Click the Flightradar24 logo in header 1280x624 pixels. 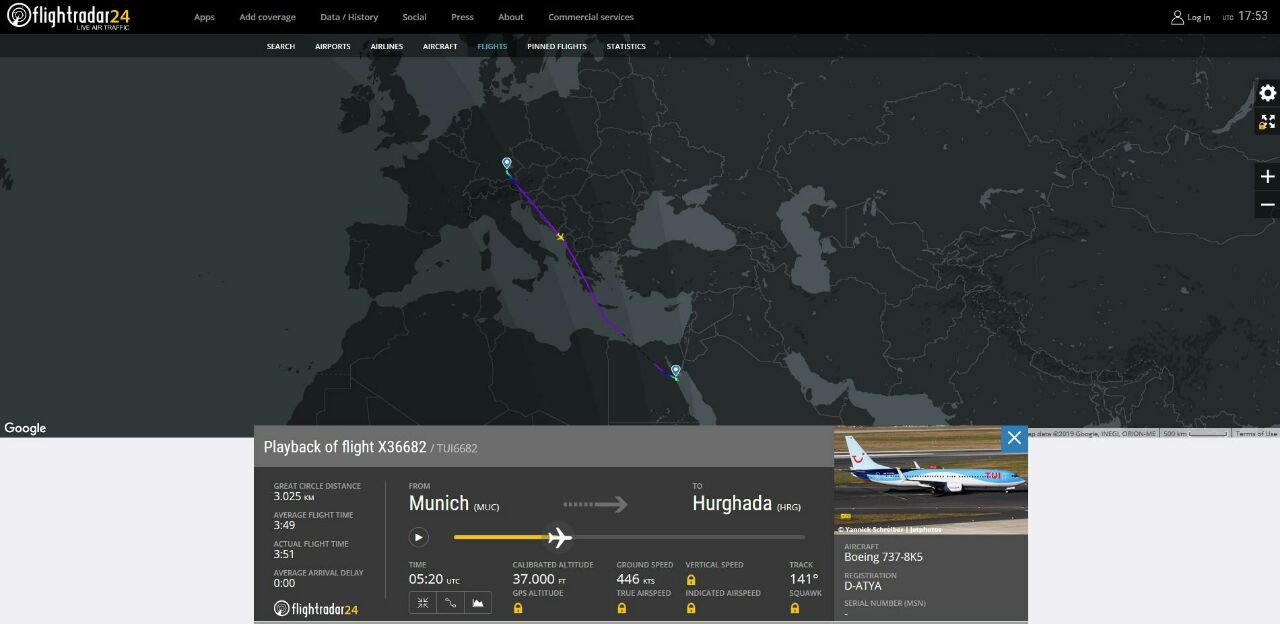pos(68,16)
